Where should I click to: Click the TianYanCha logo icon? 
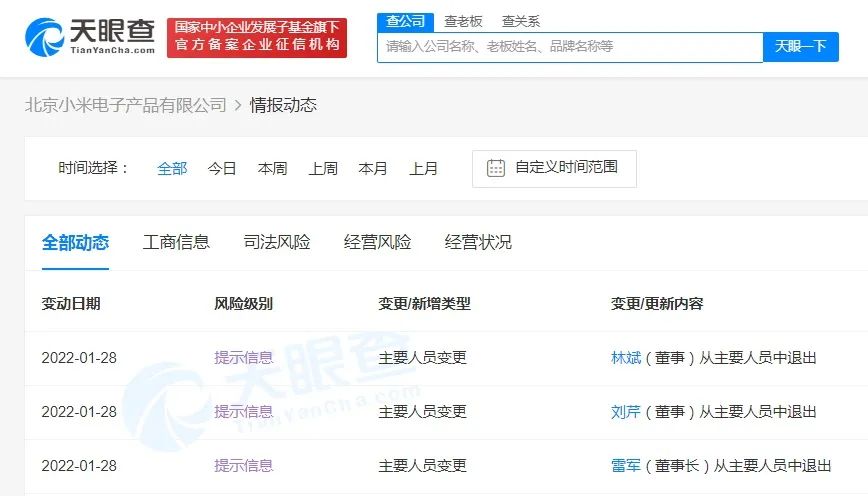click(x=44, y=37)
